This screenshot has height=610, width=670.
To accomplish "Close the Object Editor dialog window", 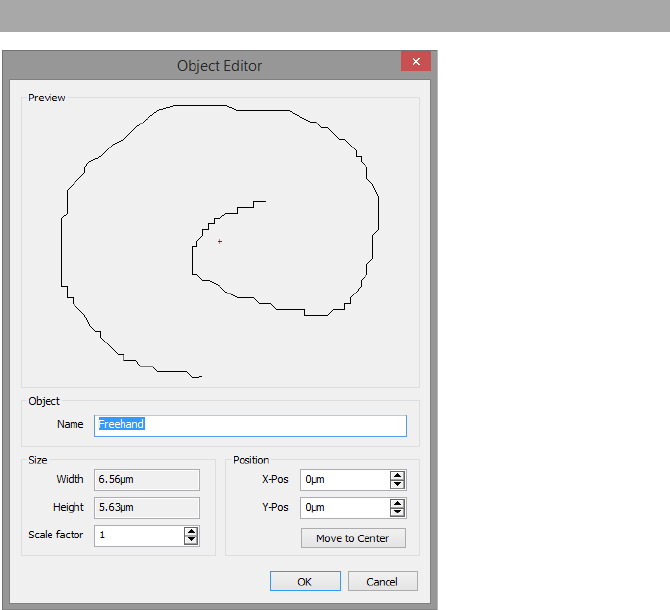I will 415,62.
